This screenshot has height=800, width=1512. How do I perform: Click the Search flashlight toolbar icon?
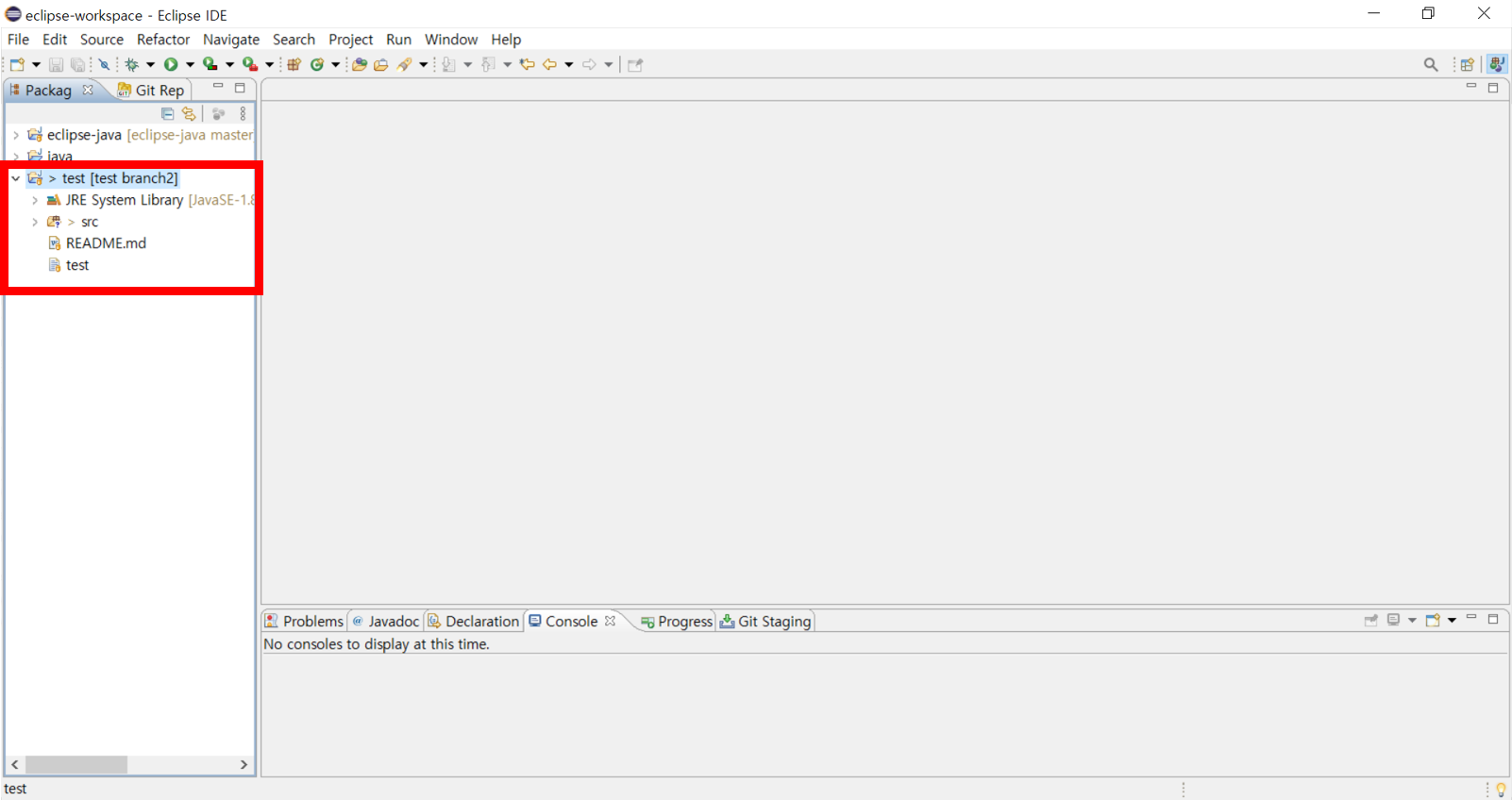[x=405, y=64]
